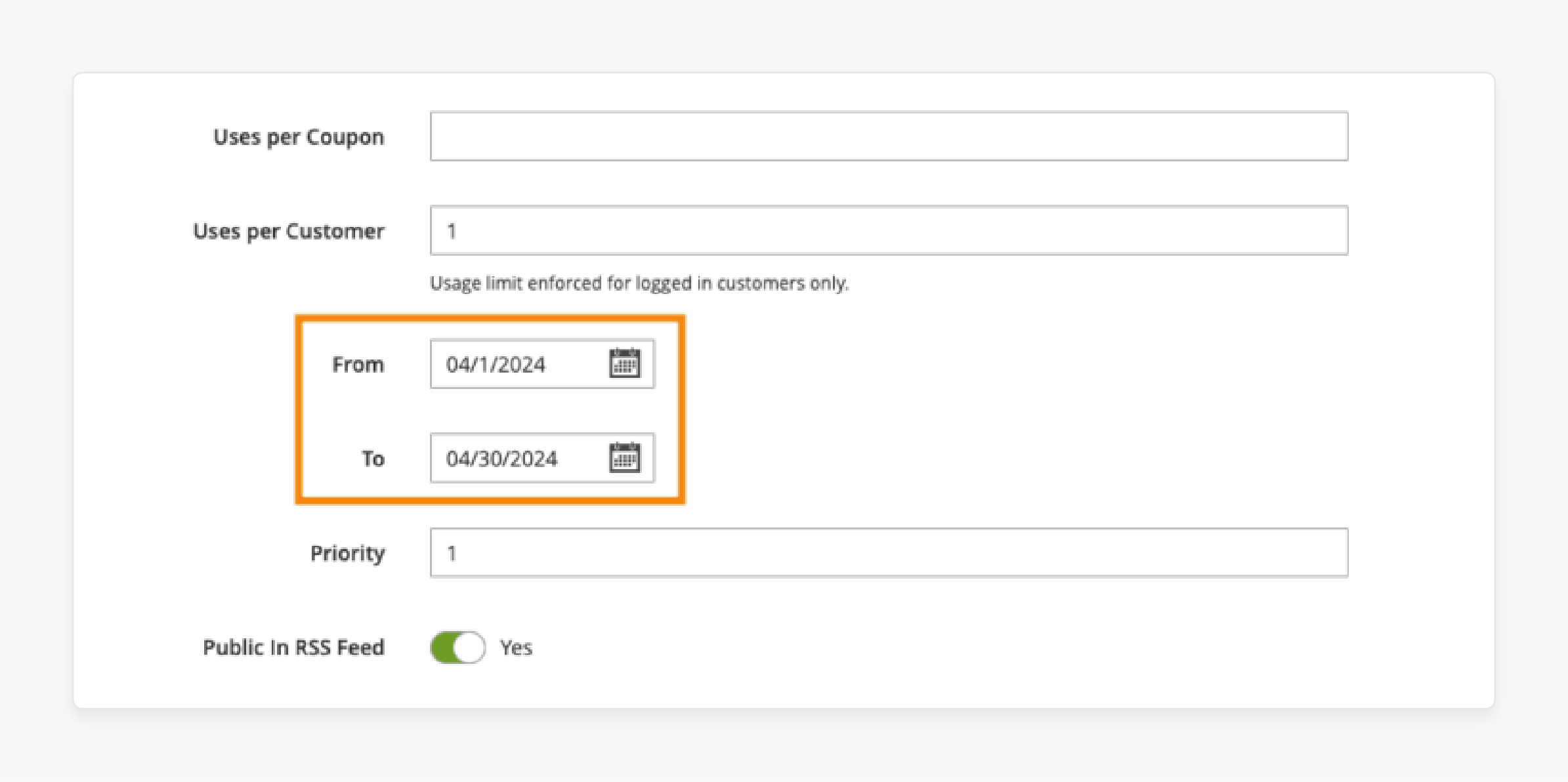
Task: Click the 'Usage limit enforced for logged in customers only.' note
Action: [x=639, y=283]
